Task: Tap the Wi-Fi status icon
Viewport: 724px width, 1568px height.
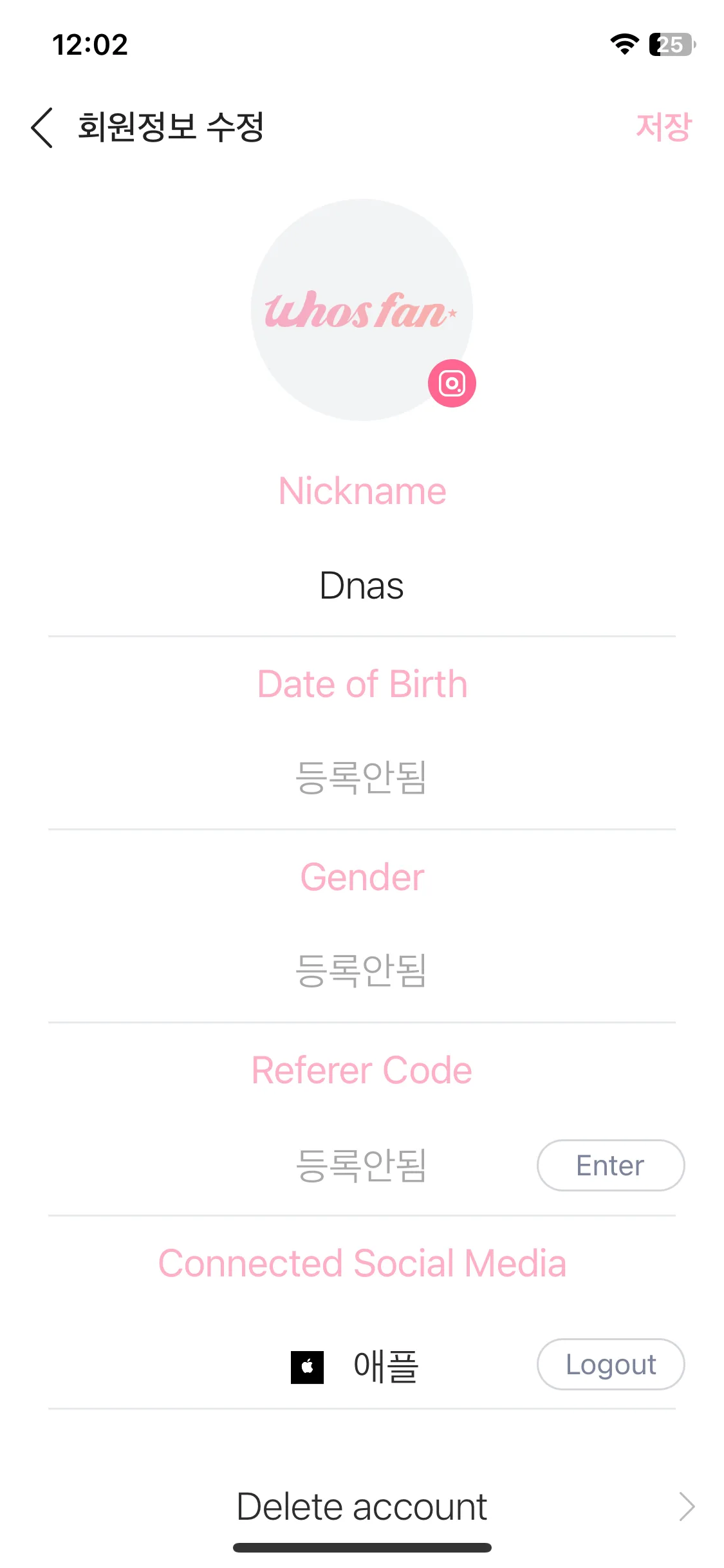Action: [x=624, y=44]
